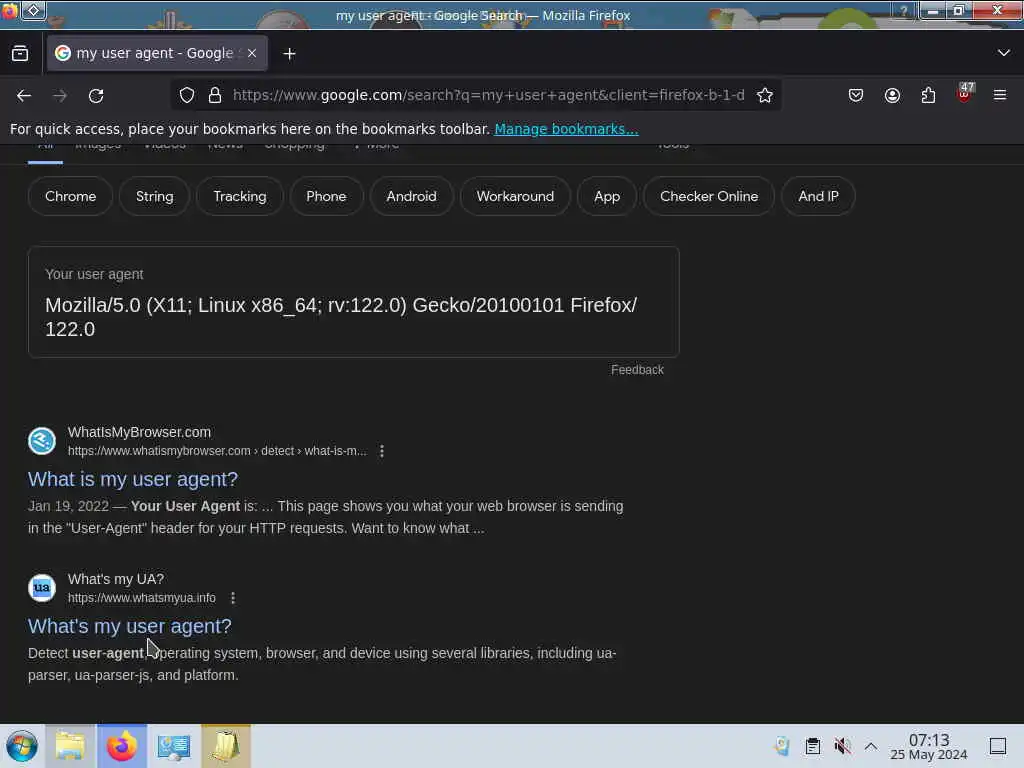Select the And IP filter chip
1024x768 pixels.
[x=818, y=196]
